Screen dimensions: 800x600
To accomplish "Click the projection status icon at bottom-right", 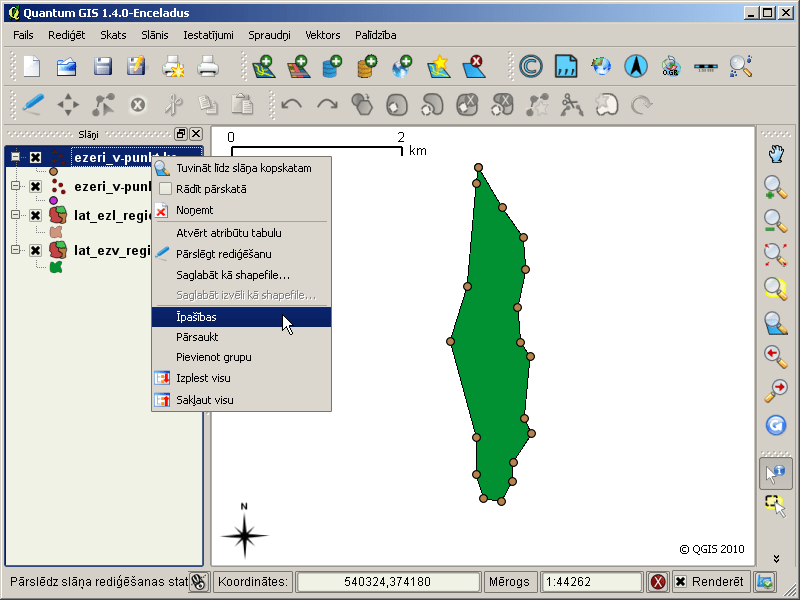I will coord(765,582).
